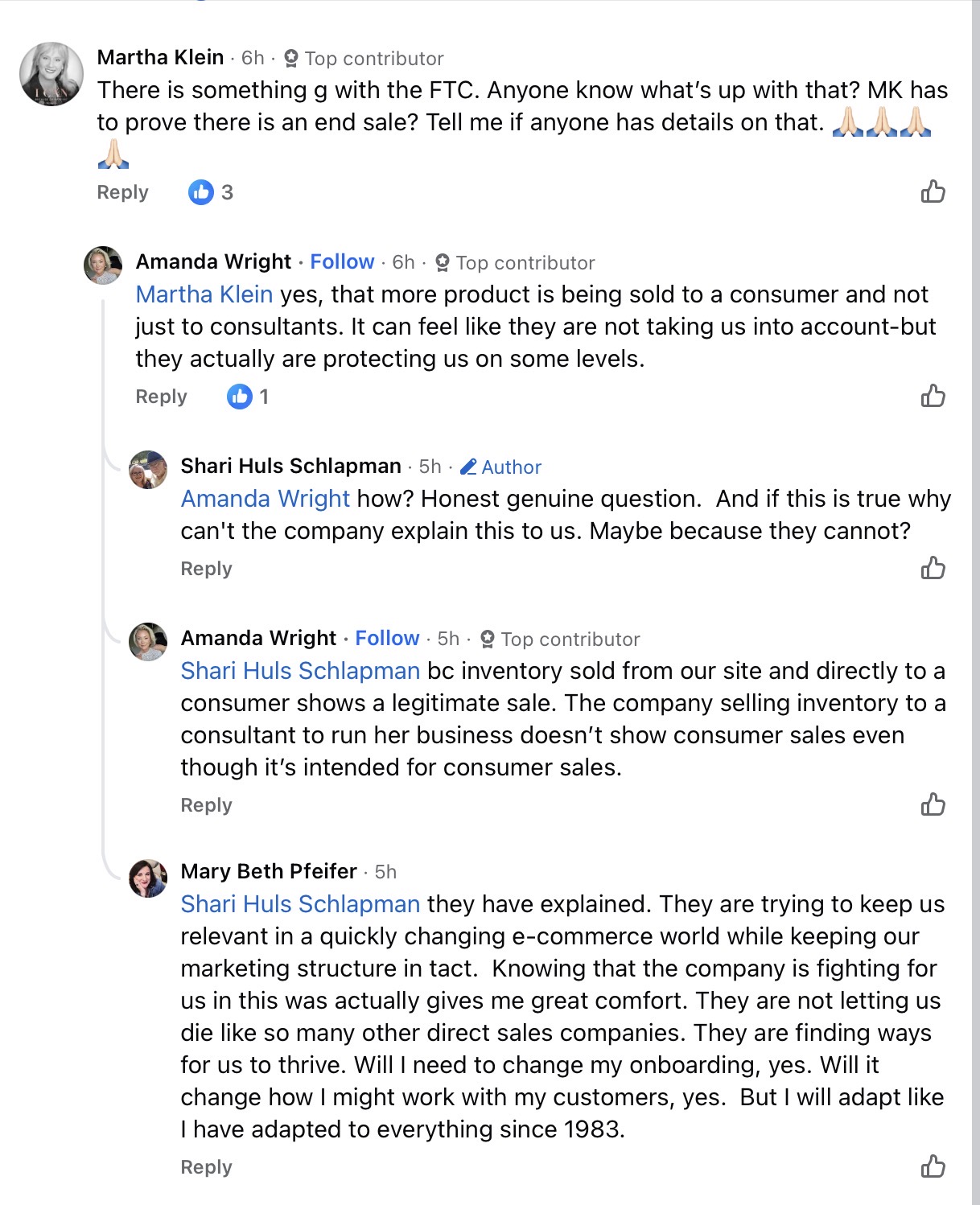Reply to Mary Beth Pfeifer's comment
980x1205 pixels.
[x=206, y=1167]
